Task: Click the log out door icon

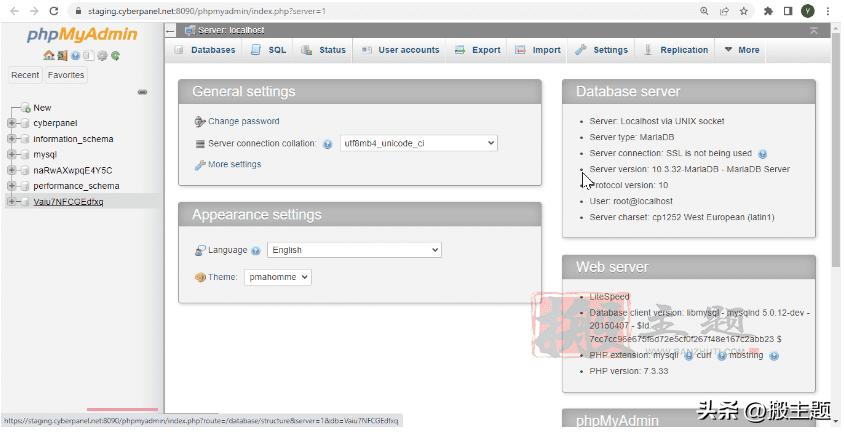Action: point(62,55)
